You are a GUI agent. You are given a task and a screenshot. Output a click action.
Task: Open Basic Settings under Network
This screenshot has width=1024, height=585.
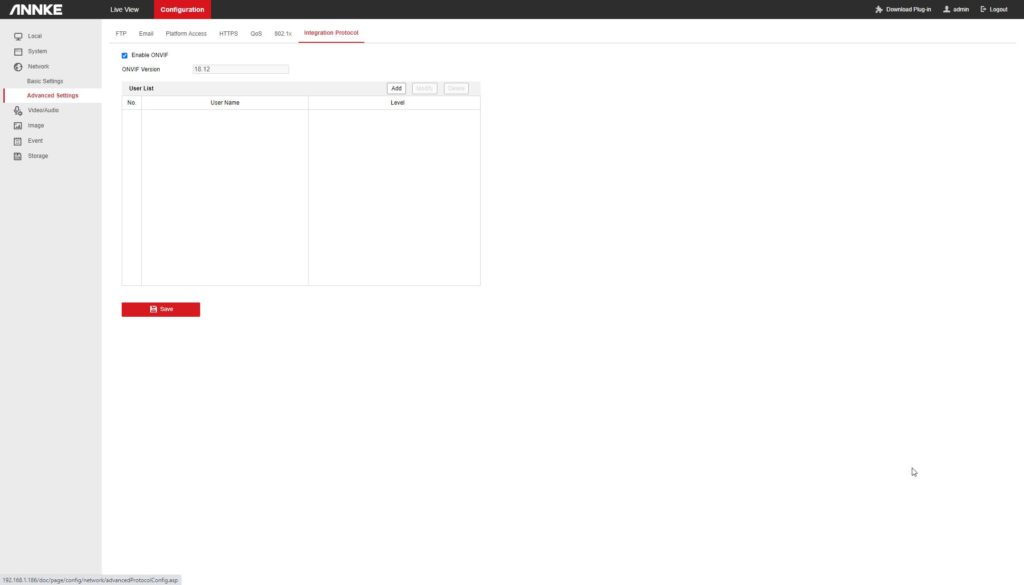[45, 81]
